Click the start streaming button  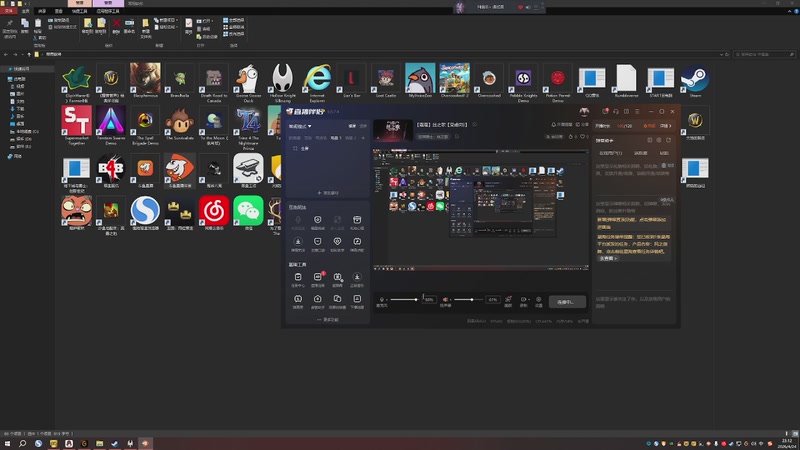pyautogui.click(x=567, y=302)
